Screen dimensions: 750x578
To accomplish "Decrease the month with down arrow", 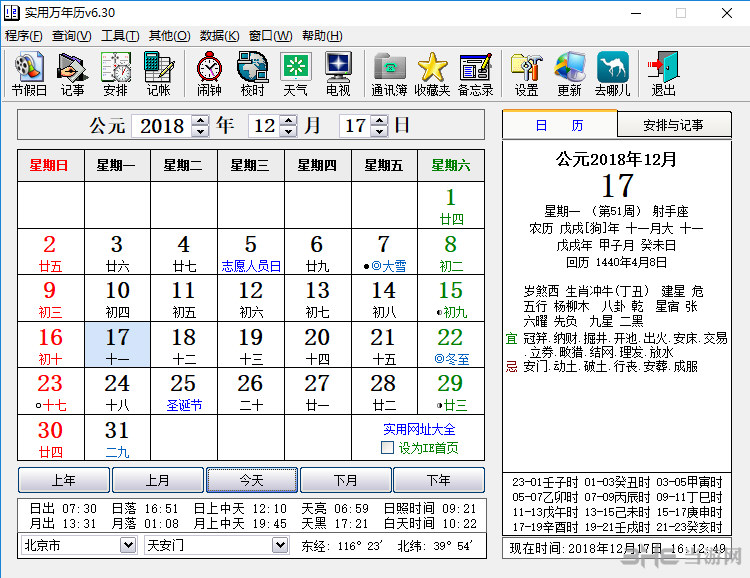I will 288,131.
